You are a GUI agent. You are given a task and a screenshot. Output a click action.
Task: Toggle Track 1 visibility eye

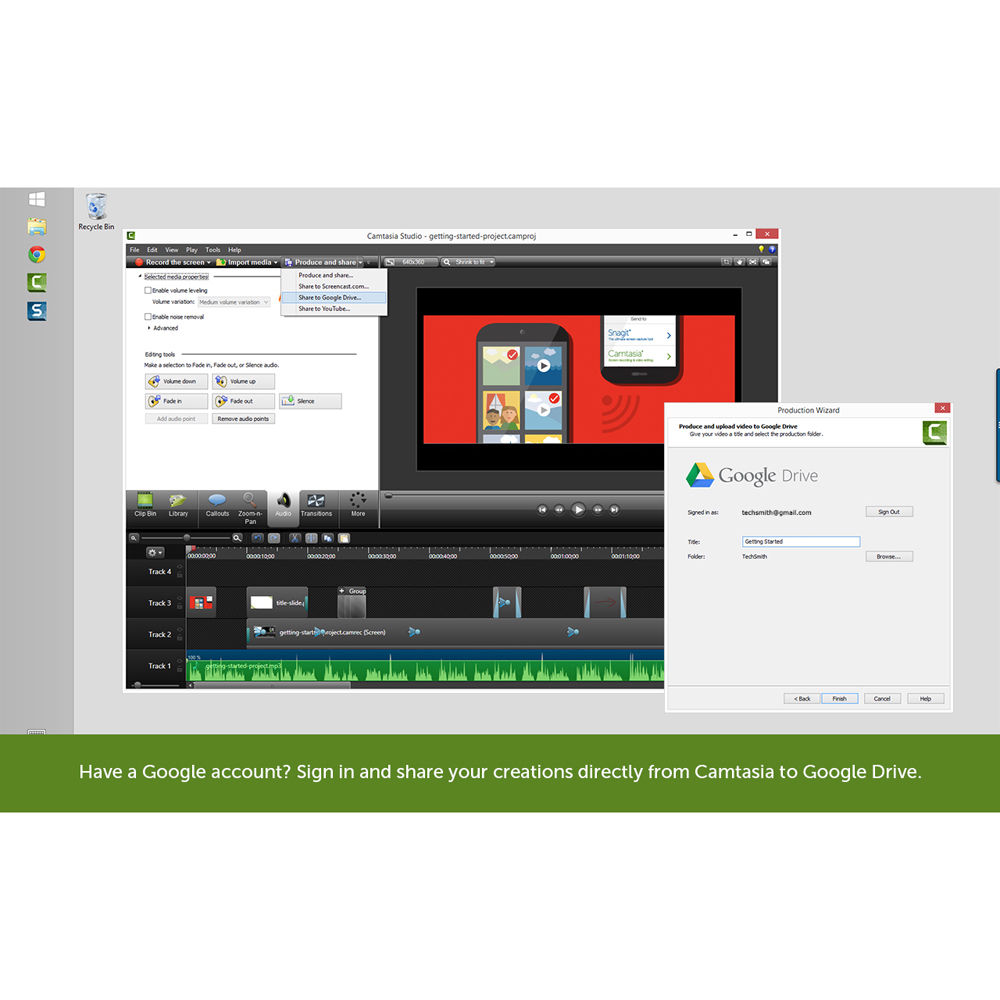pyautogui.click(x=180, y=661)
